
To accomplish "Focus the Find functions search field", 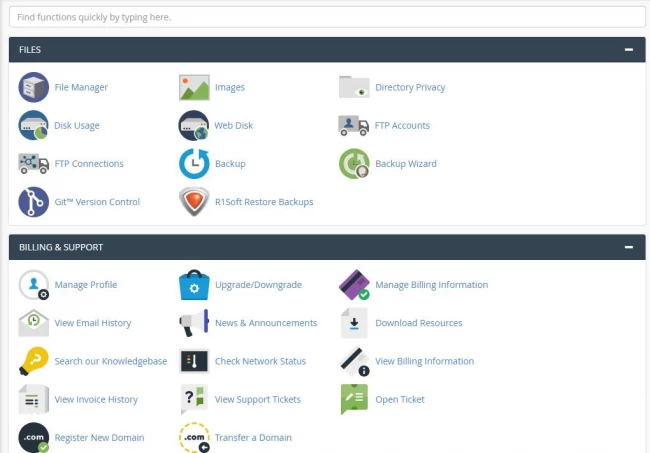I will 327,17.
